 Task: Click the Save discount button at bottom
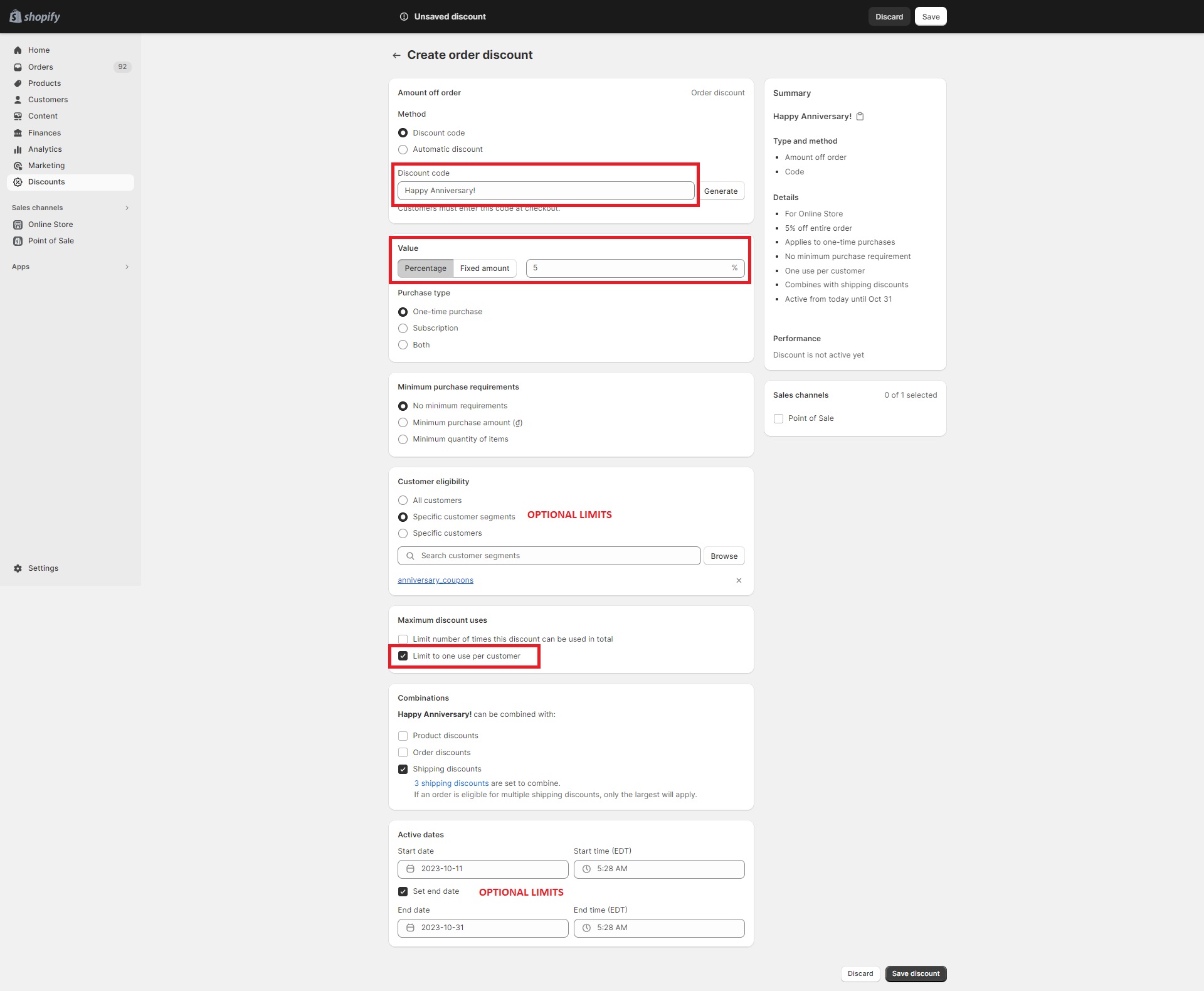tap(916, 973)
